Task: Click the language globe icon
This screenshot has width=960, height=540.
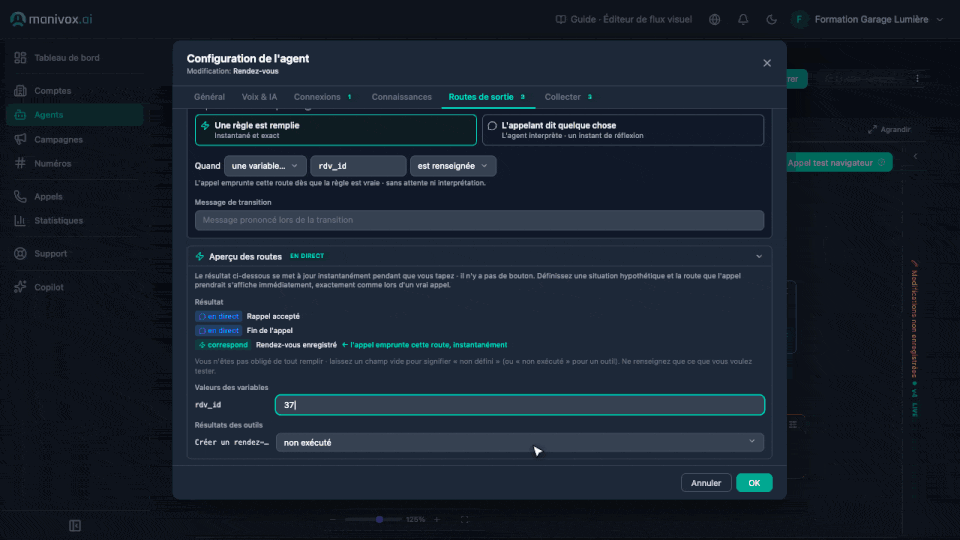Action: click(714, 20)
